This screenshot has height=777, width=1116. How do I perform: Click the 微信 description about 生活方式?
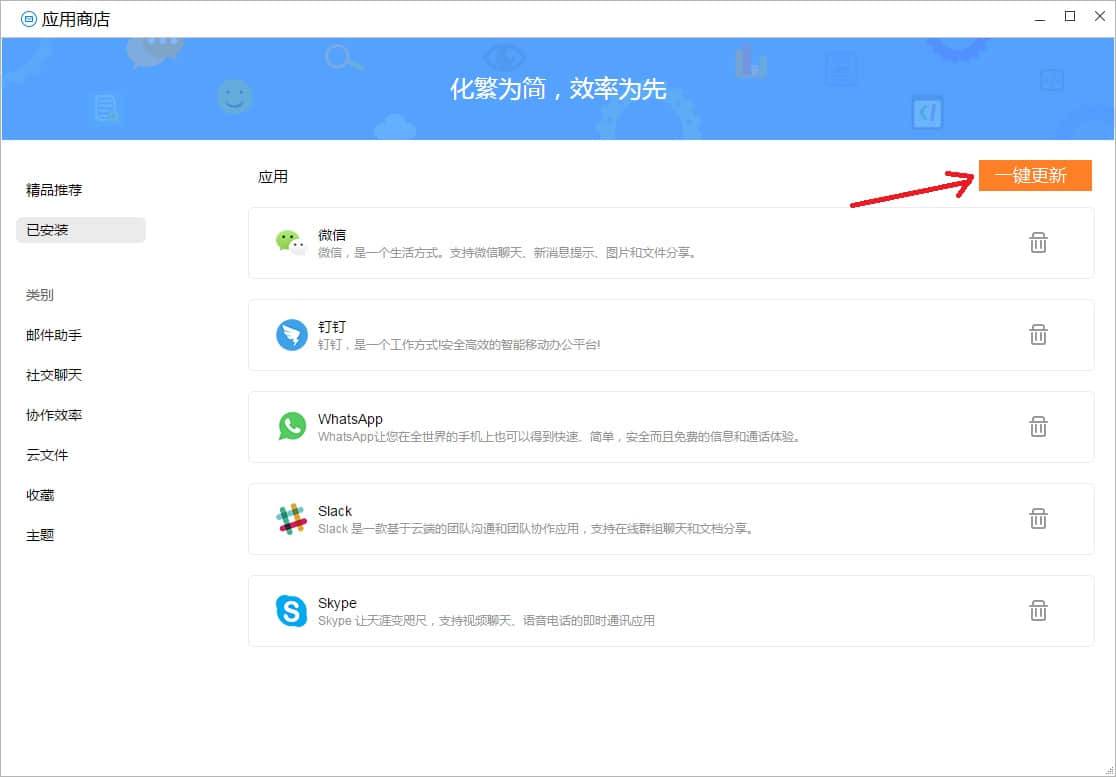[x=507, y=253]
